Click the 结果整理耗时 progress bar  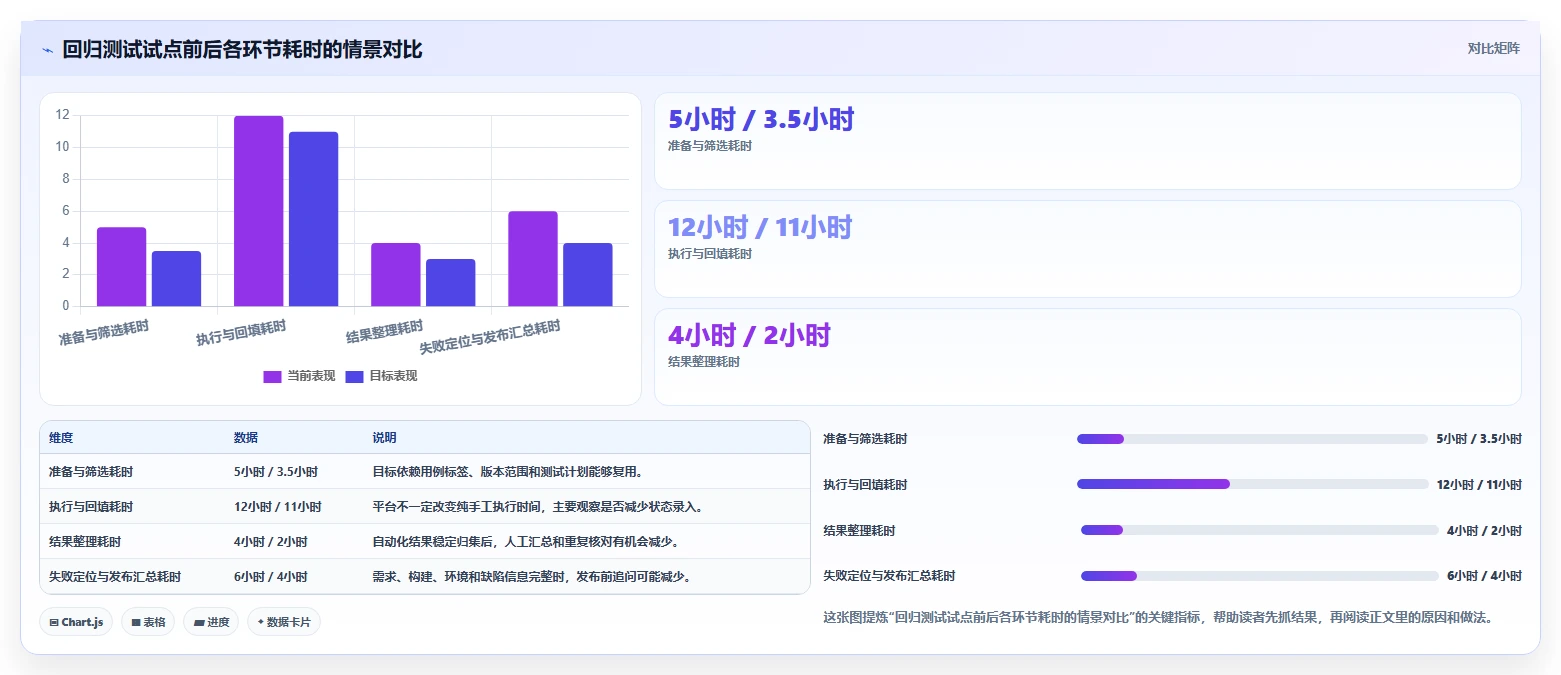click(x=1259, y=530)
